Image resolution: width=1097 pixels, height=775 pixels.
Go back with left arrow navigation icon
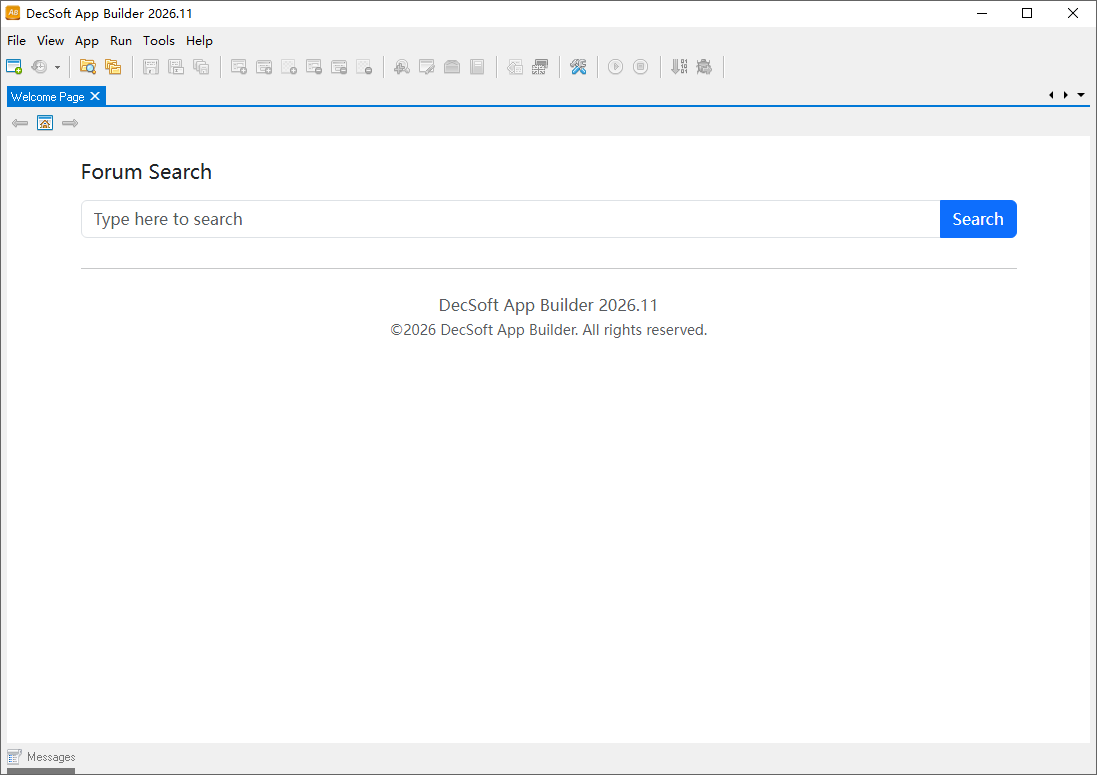[20, 123]
